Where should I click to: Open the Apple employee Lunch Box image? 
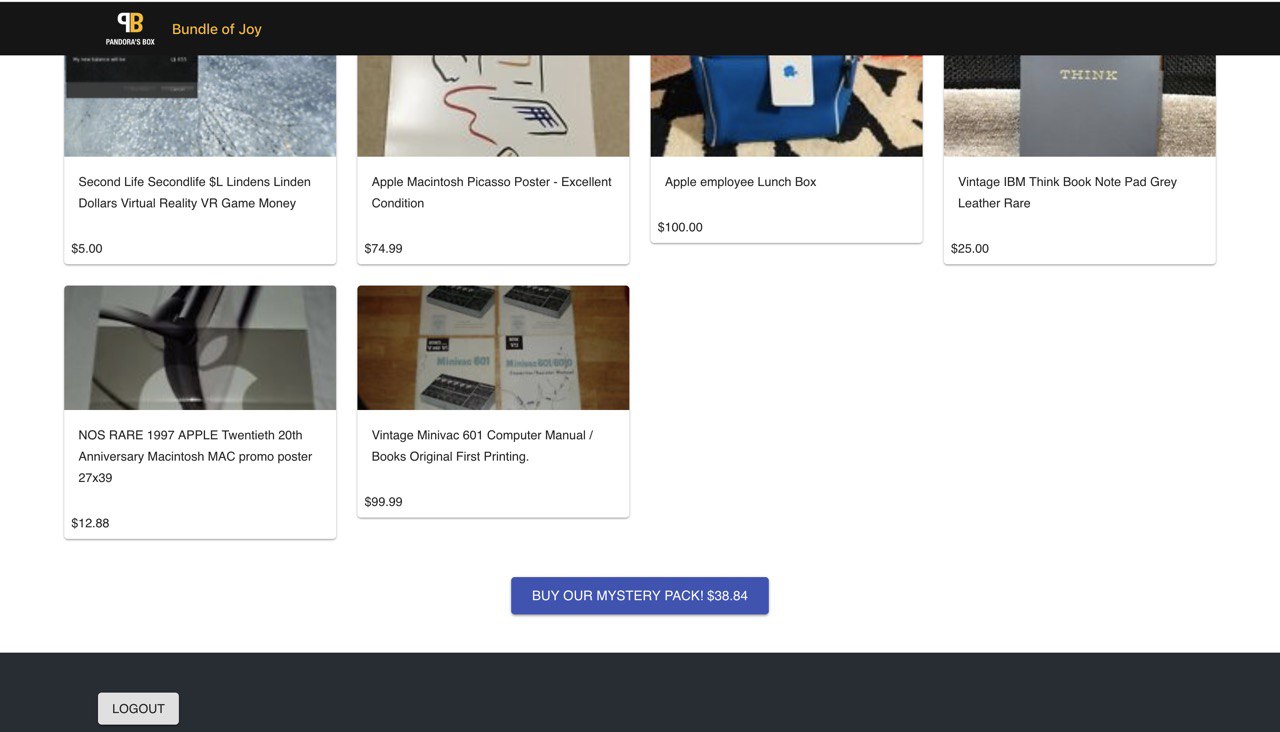click(786, 106)
